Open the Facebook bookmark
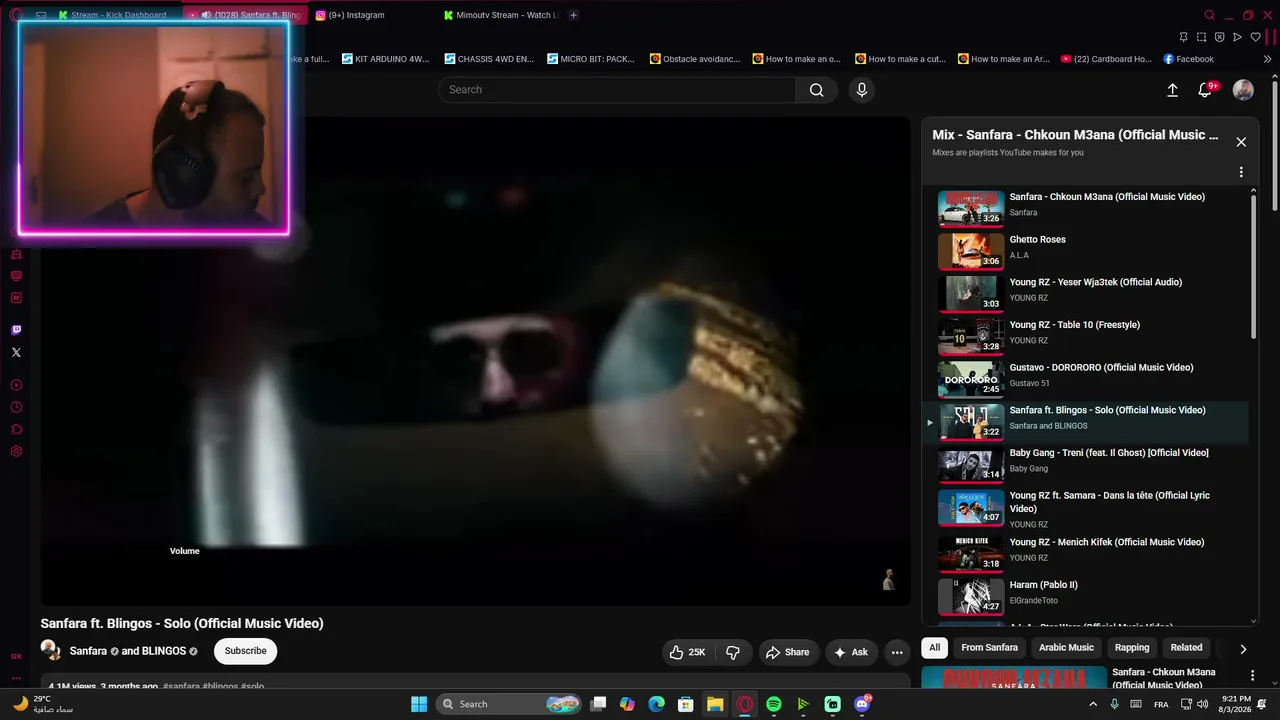This screenshot has width=1280, height=720. 1188,59
